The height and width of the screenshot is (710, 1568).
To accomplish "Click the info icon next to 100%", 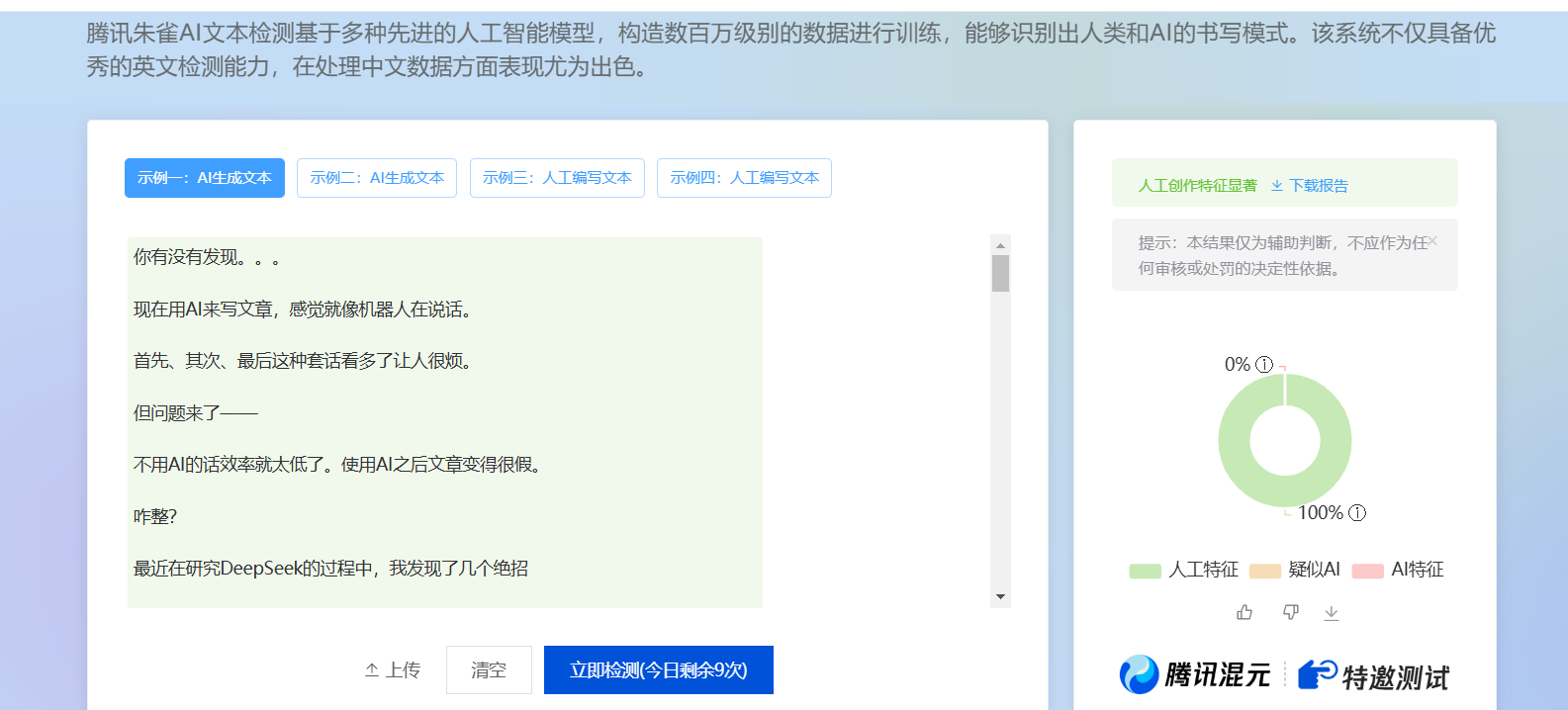I will coord(1357,512).
